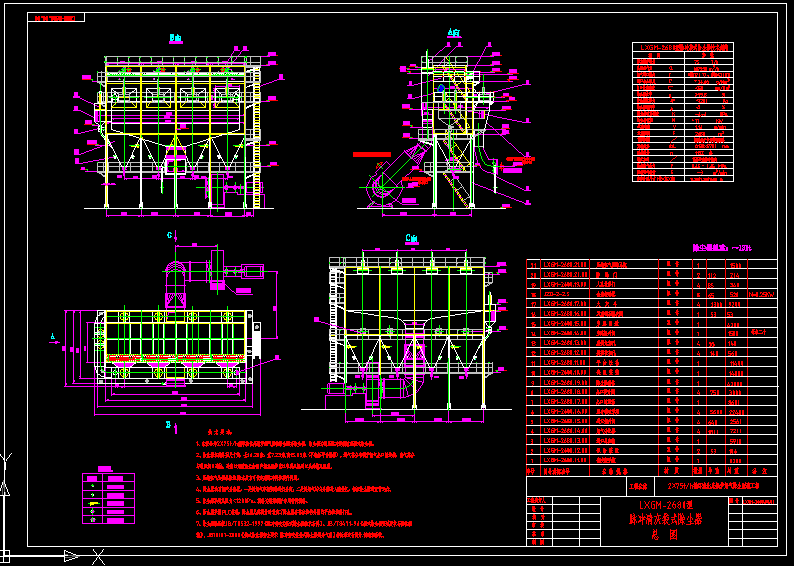Select the magenta '除尘器总重' weight note
Image resolution: width=794 pixels, height=566 pixels.
722,248
